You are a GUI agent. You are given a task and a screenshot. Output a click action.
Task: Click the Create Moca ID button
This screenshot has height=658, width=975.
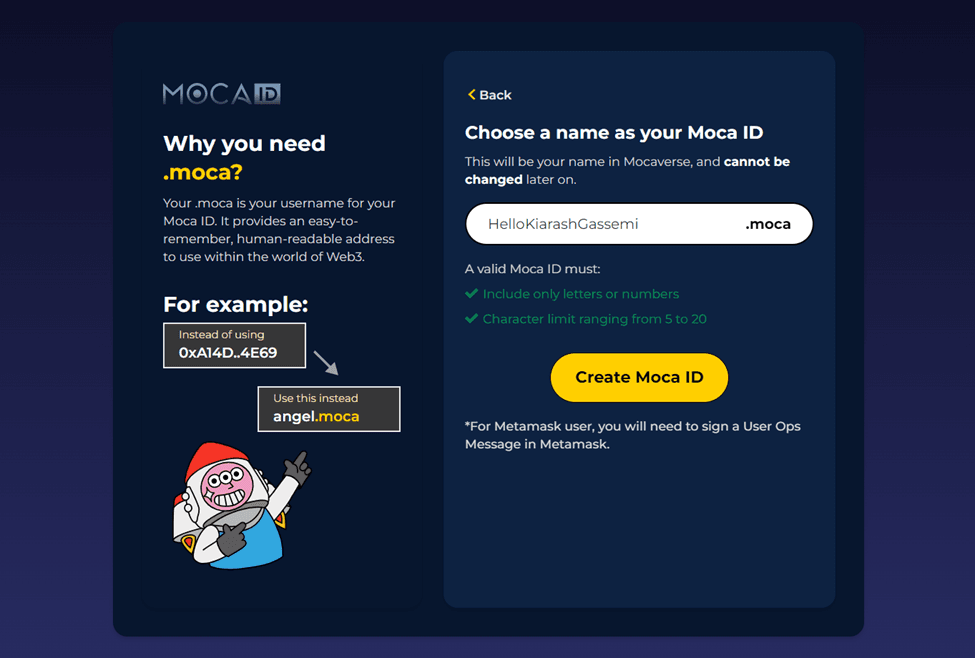point(639,378)
